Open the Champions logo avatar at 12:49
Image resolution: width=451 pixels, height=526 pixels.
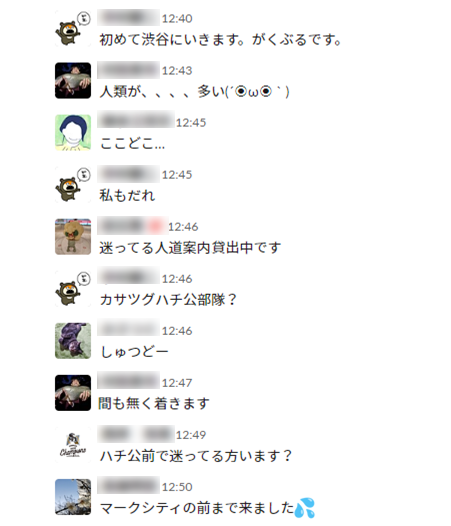[x=73, y=445]
